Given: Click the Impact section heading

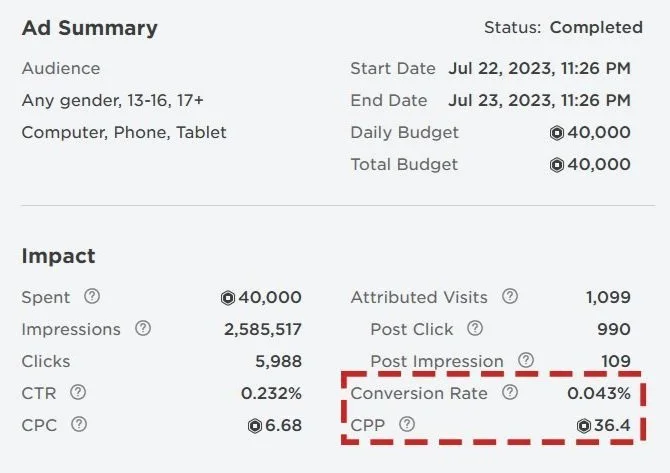Looking at the screenshot, I should click(59, 256).
